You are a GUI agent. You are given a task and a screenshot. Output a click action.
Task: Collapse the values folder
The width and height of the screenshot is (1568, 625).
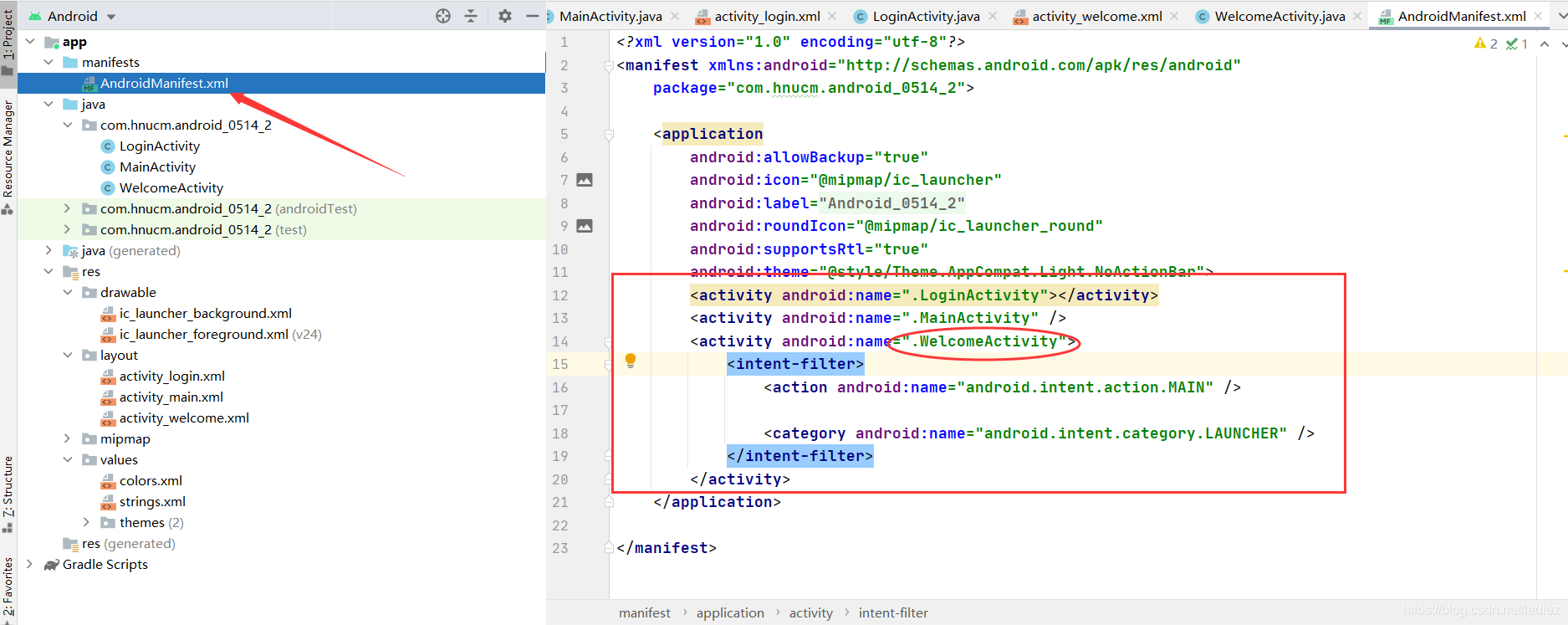coord(68,459)
